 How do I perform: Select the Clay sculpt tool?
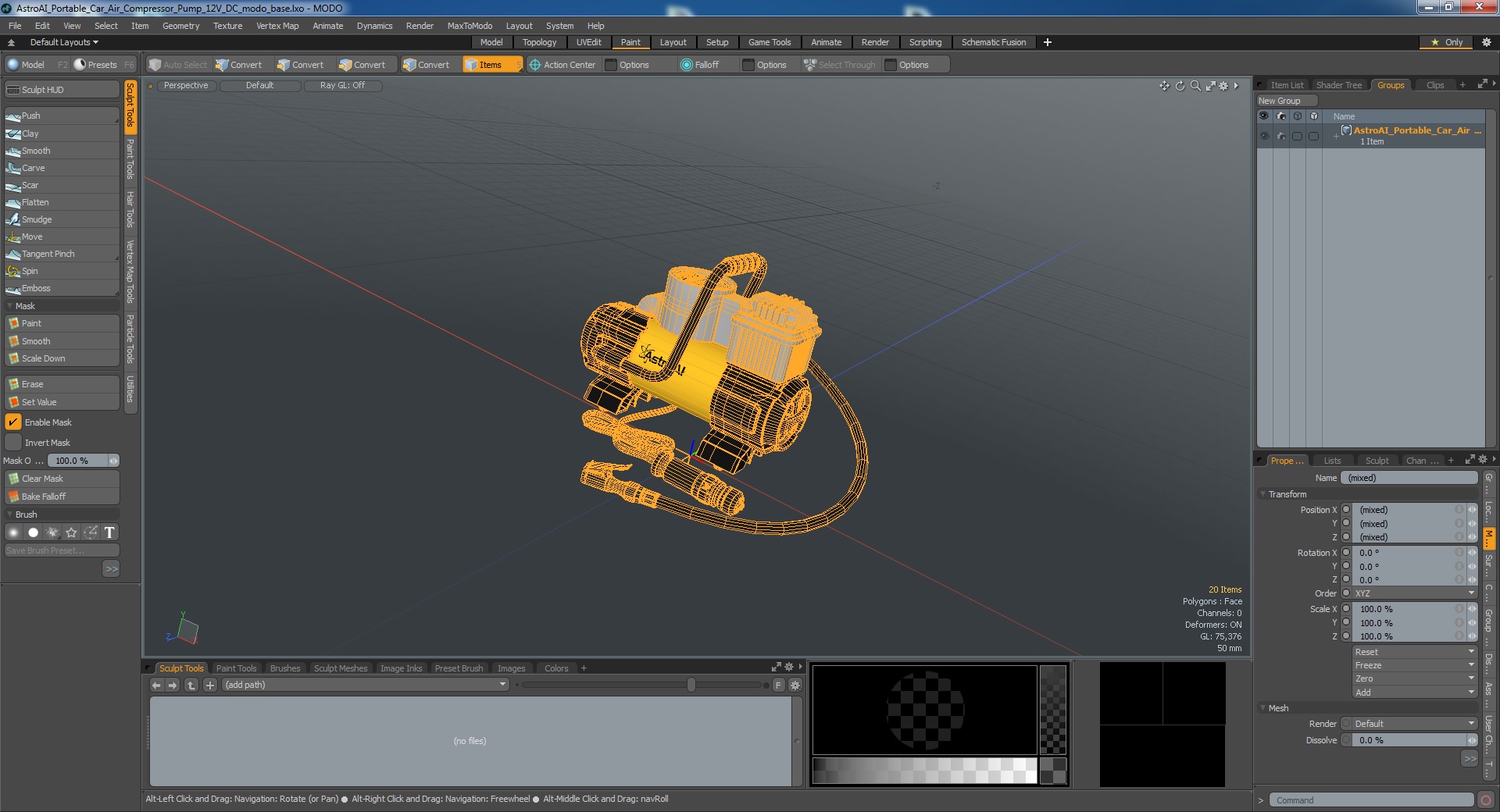coord(62,134)
